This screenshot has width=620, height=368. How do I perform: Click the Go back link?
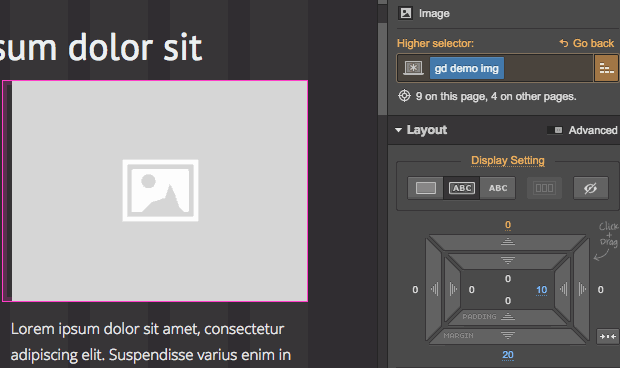pos(587,43)
